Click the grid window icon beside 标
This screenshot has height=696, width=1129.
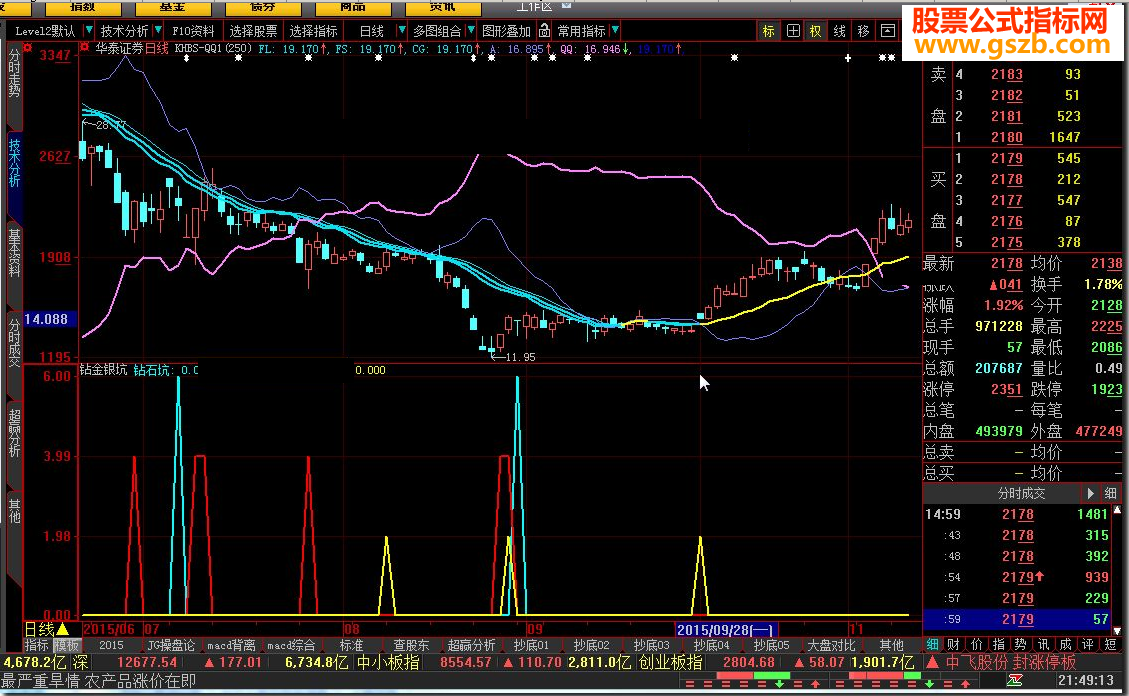[x=793, y=31]
